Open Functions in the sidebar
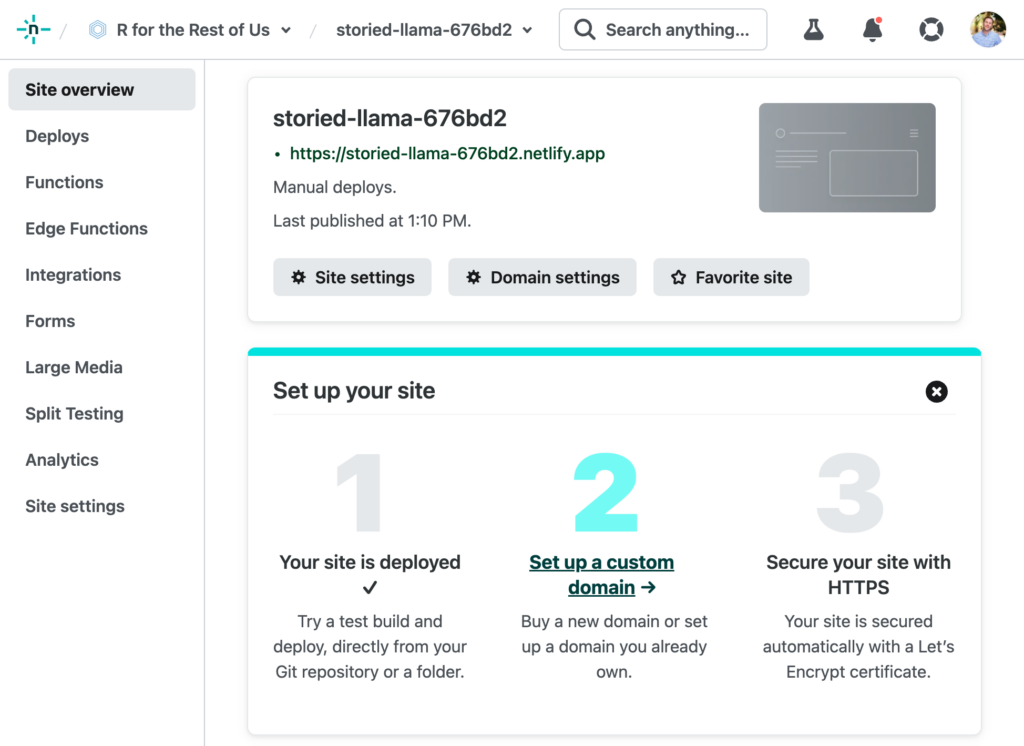1024x746 pixels. tap(64, 182)
